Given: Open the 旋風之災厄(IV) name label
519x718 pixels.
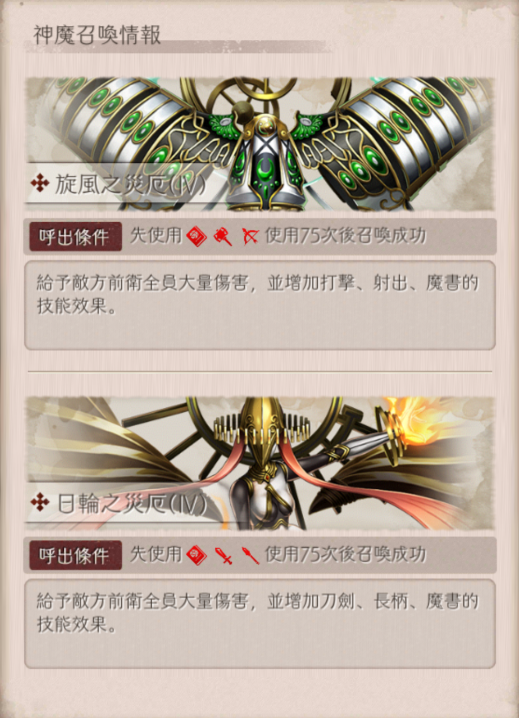Looking at the screenshot, I should point(131,184).
